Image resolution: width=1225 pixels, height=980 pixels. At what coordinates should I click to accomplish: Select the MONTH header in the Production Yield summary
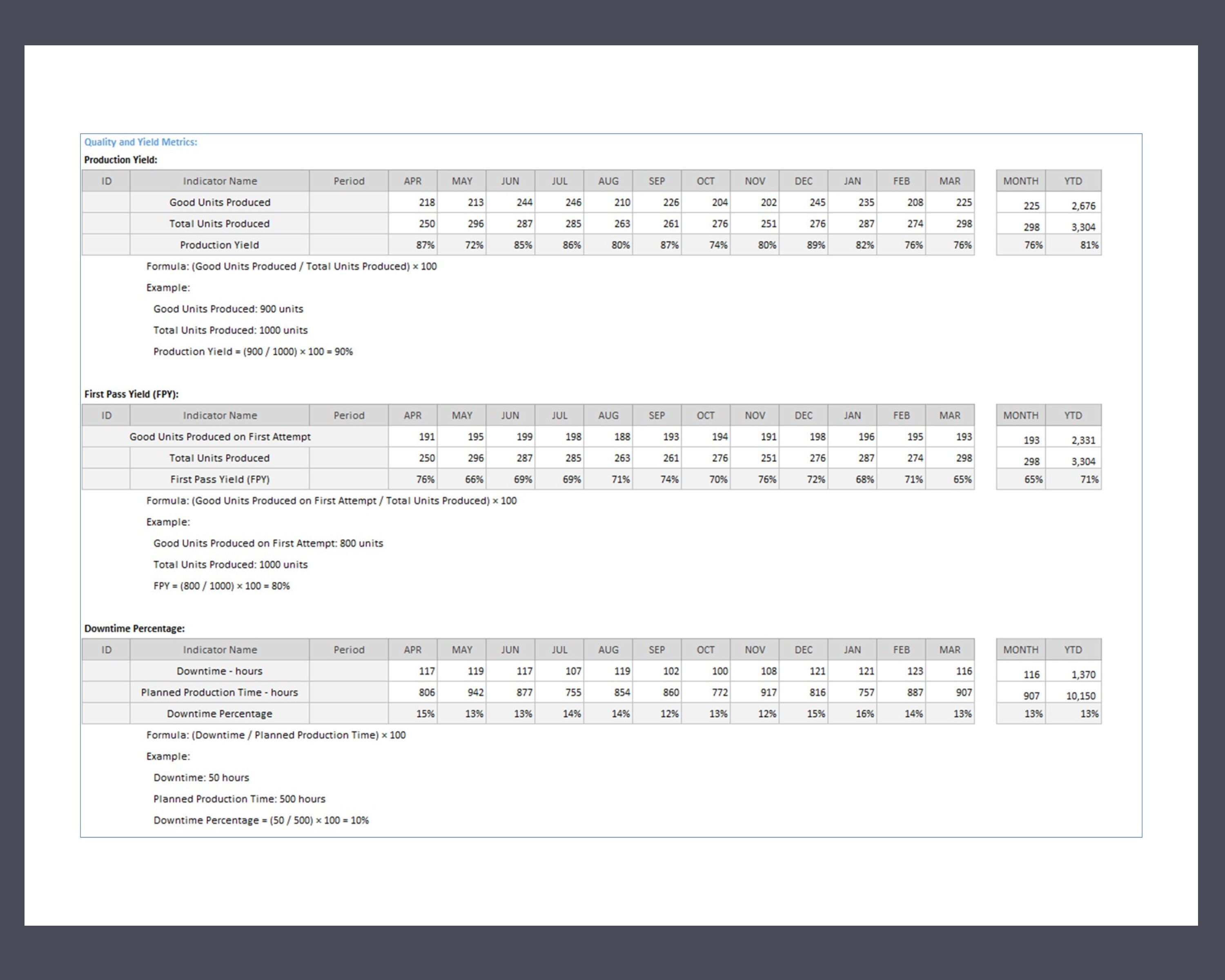click(1021, 180)
